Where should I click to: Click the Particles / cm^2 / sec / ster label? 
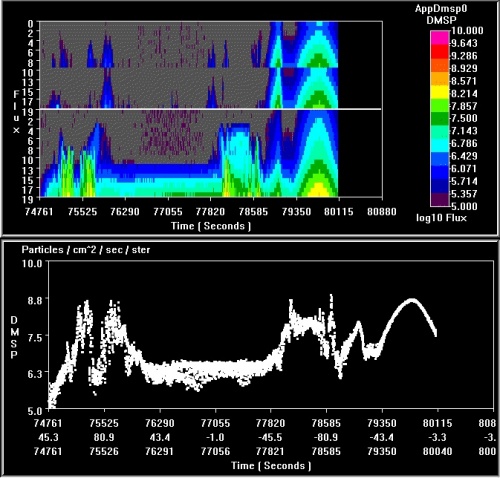tap(86, 250)
